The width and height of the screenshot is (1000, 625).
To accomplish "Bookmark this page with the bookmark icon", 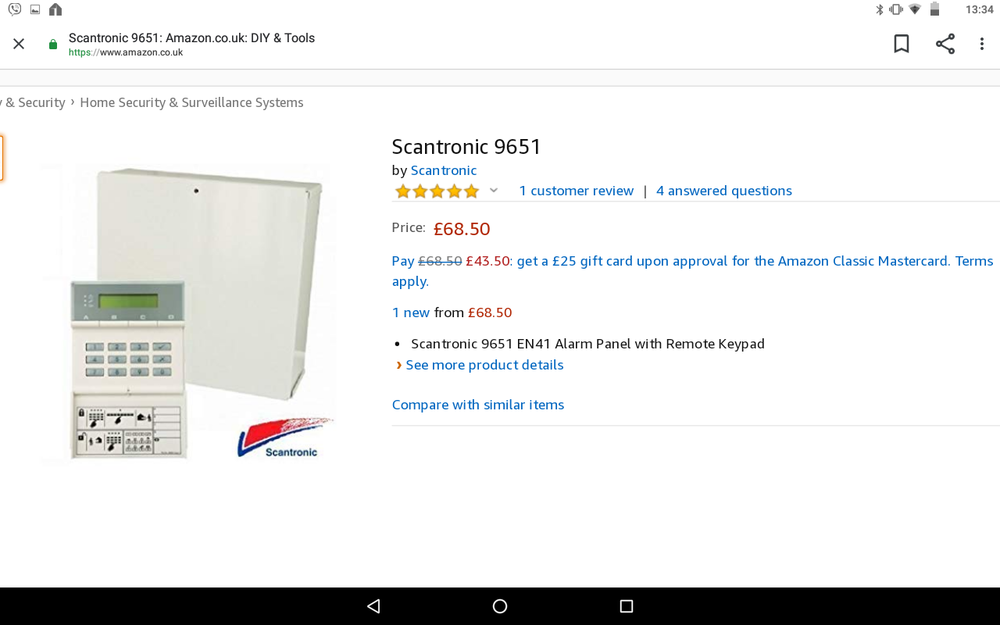I will point(901,43).
